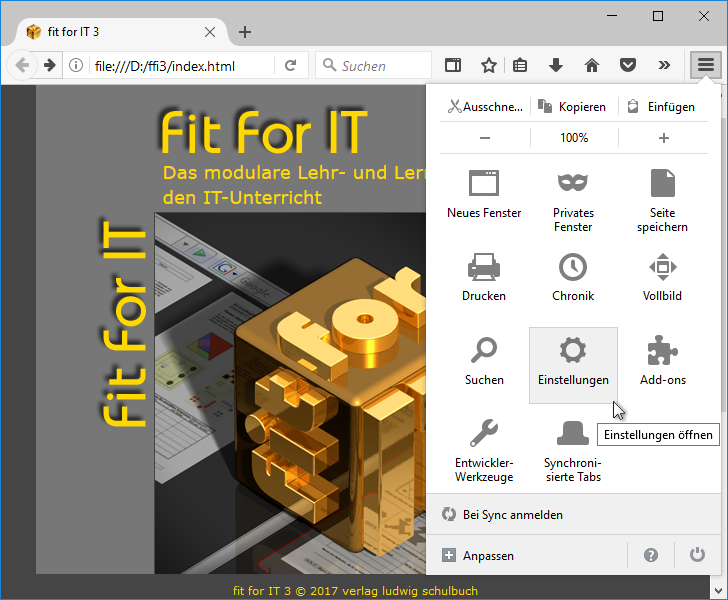Click Einfügen in the edit row

click(x=662, y=106)
